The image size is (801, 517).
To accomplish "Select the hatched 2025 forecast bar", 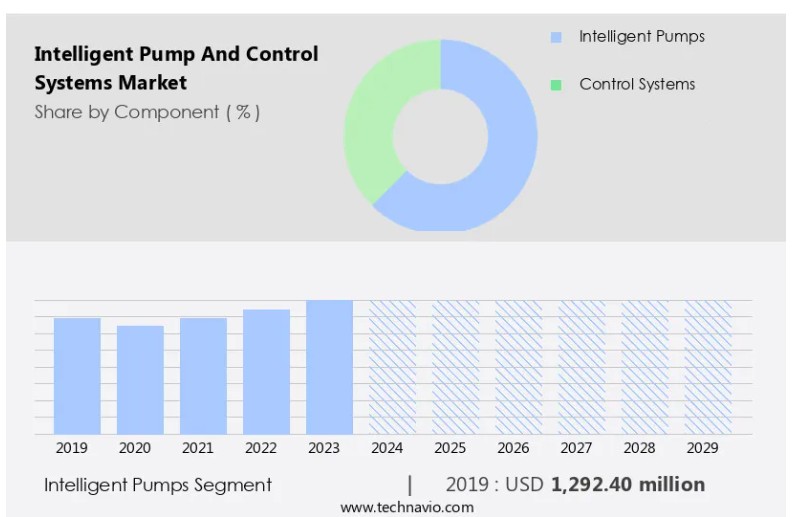I will (x=455, y=367).
